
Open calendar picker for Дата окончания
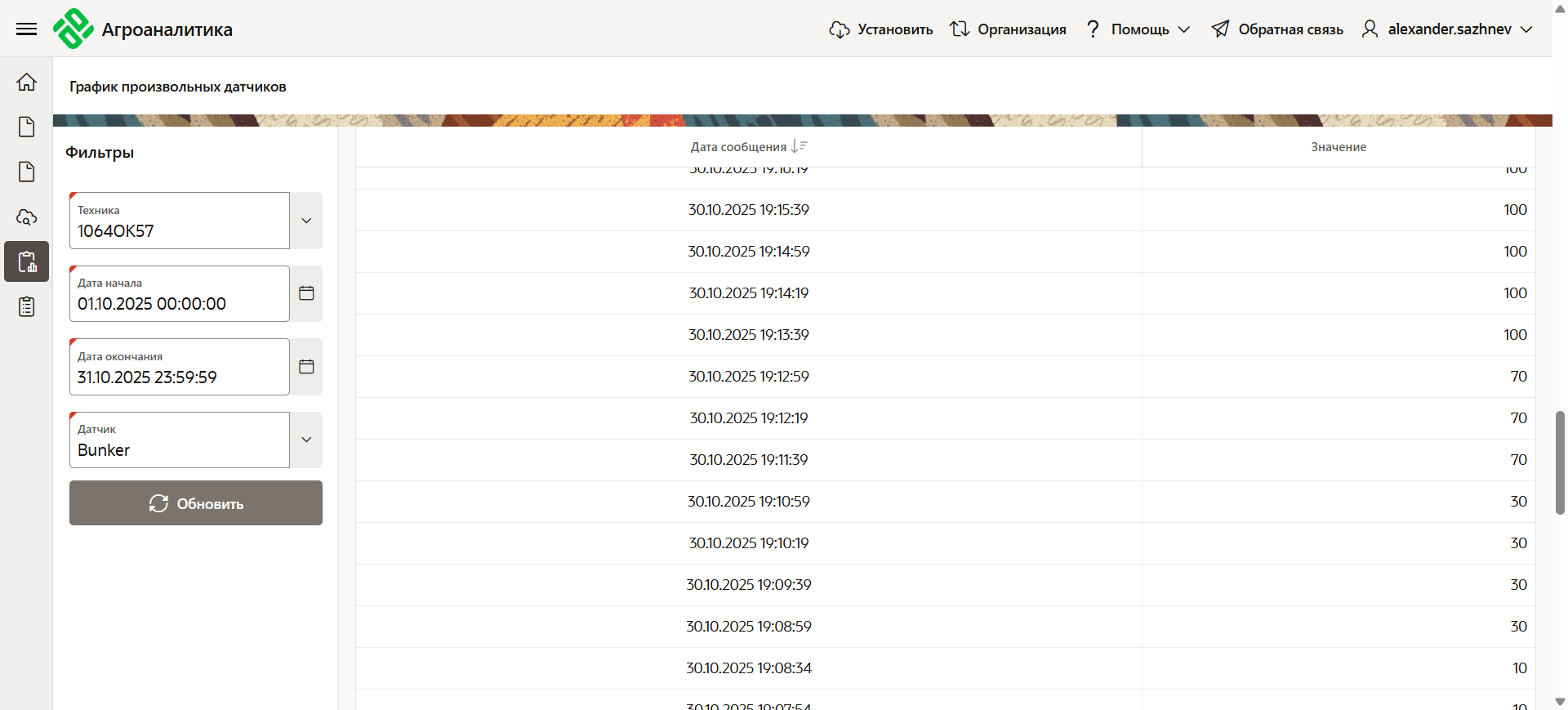click(x=306, y=367)
